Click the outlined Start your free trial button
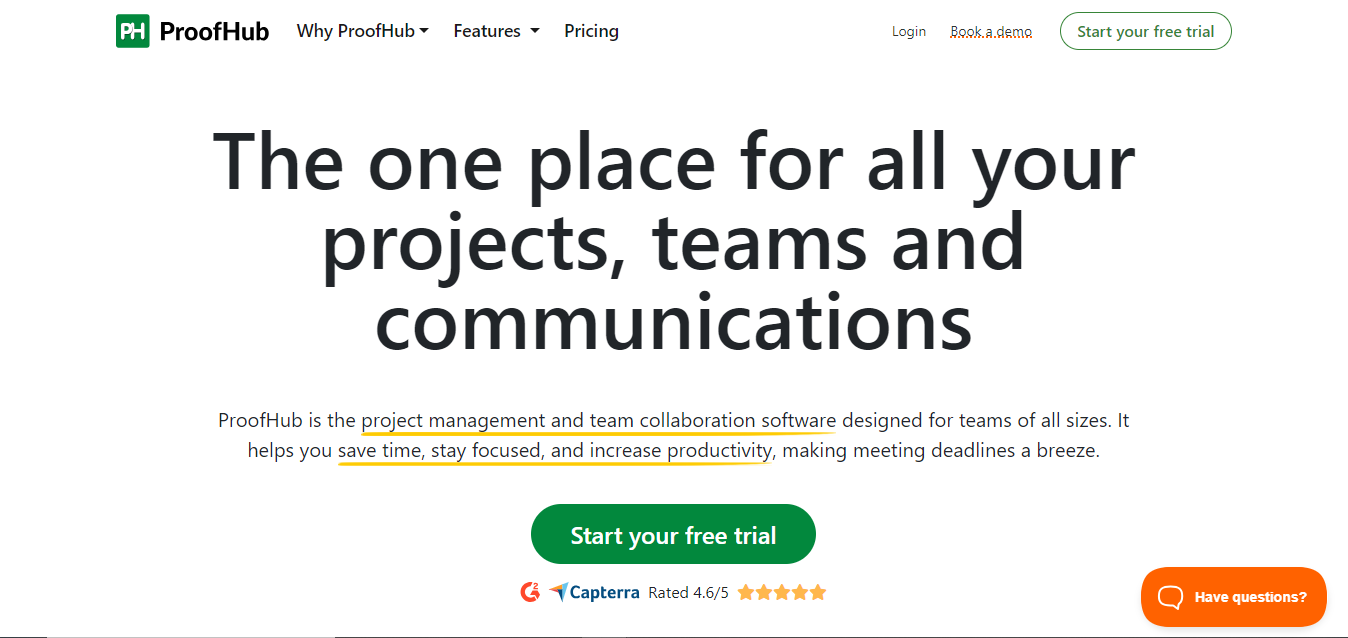 [x=1146, y=31]
